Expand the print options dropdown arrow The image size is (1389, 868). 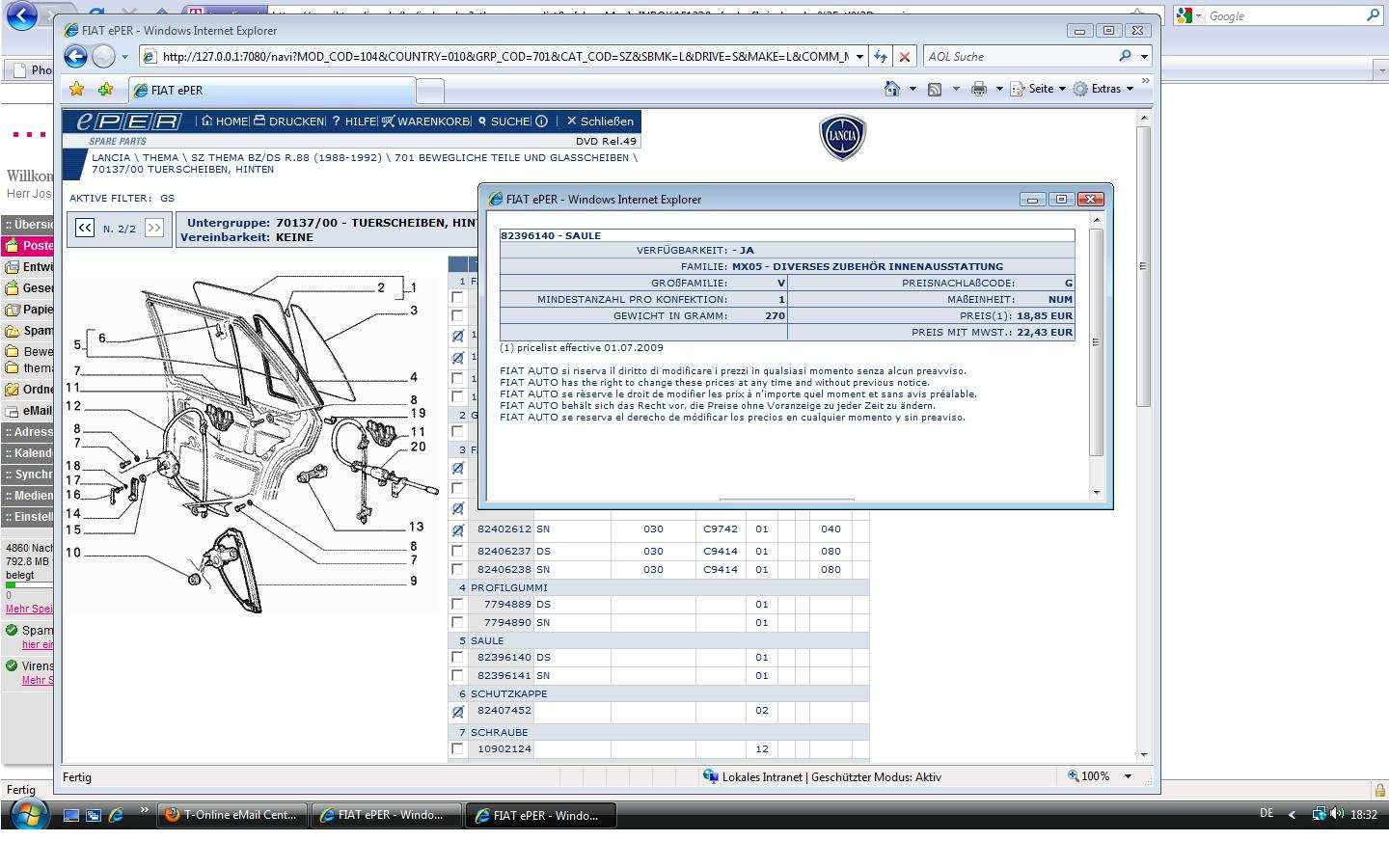pos(999,89)
